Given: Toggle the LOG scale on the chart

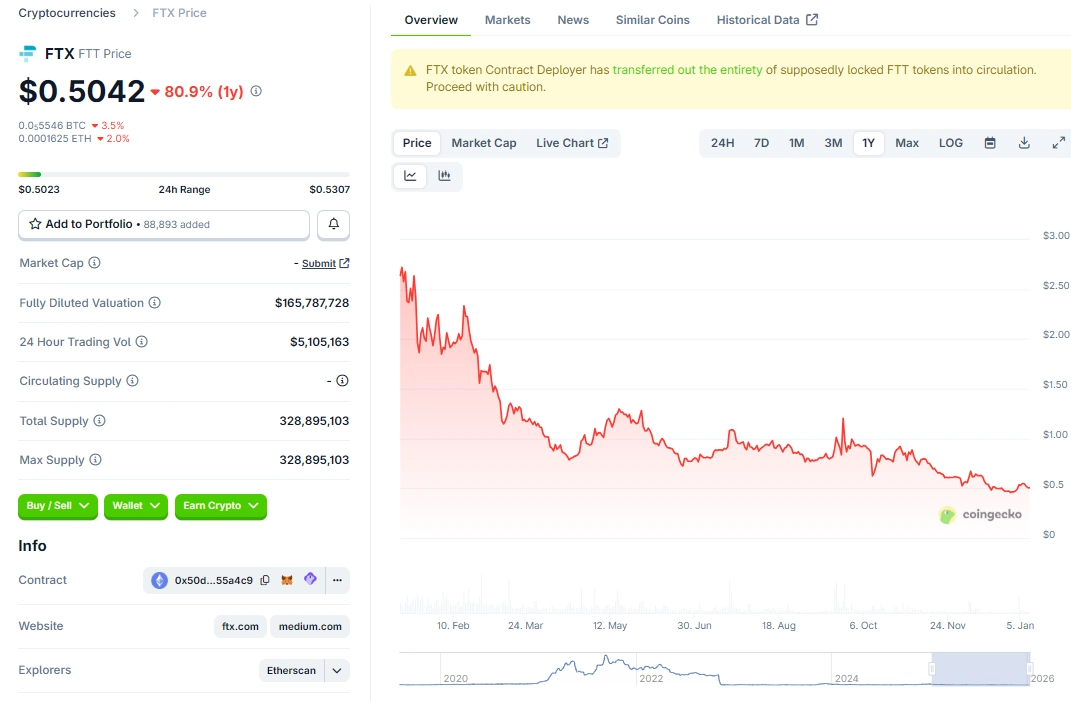Looking at the screenshot, I should pyautogui.click(x=950, y=143).
